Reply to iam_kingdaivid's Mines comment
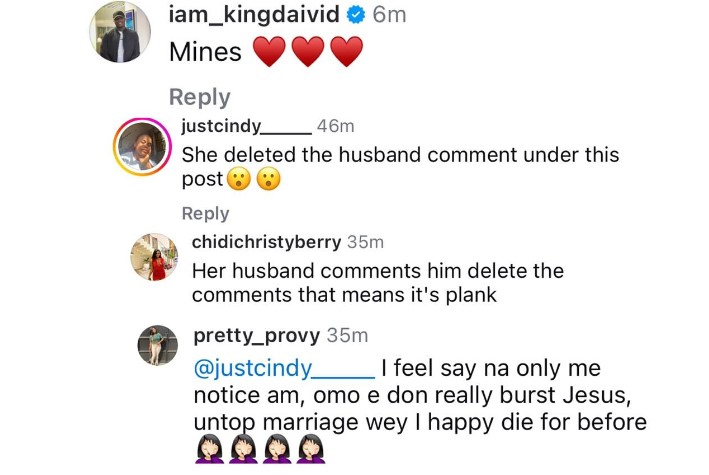Image resolution: width=709 pixels, height=475 pixels. [199, 97]
